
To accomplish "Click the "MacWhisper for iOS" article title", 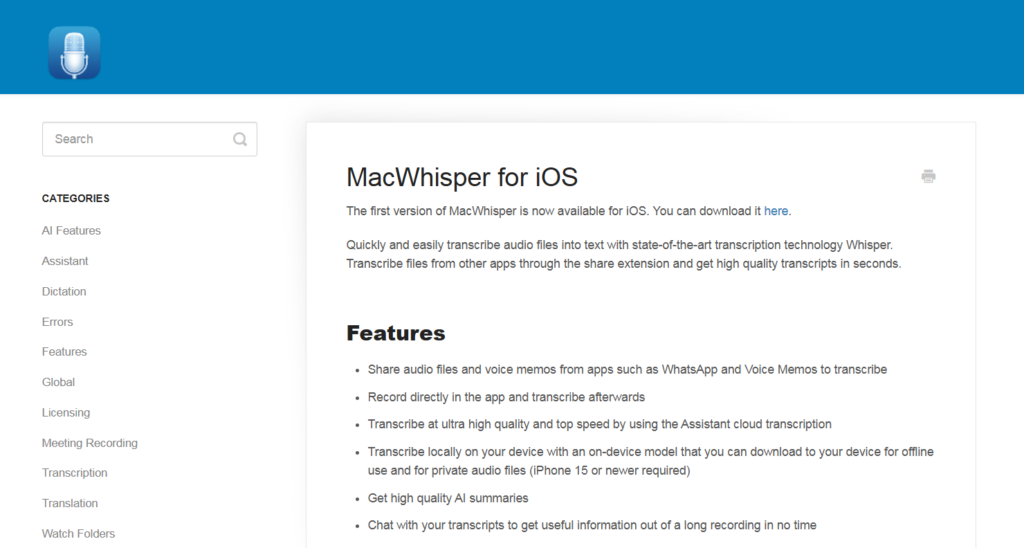I will point(462,177).
